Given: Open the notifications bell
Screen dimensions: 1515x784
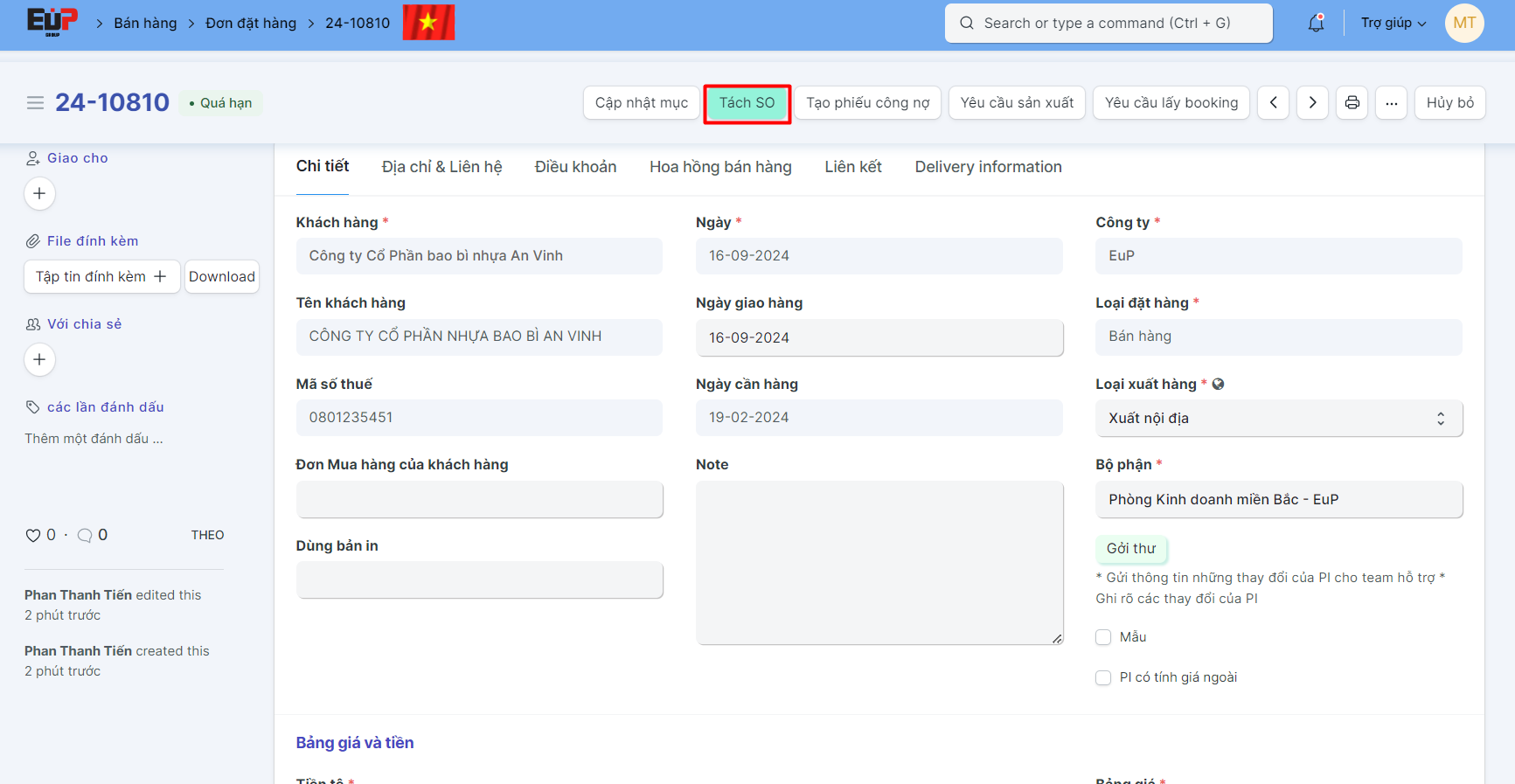Looking at the screenshot, I should tap(1316, 24).
